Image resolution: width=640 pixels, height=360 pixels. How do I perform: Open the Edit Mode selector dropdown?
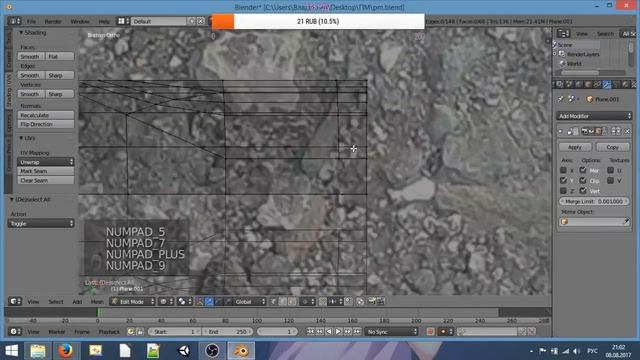[133, 302]
